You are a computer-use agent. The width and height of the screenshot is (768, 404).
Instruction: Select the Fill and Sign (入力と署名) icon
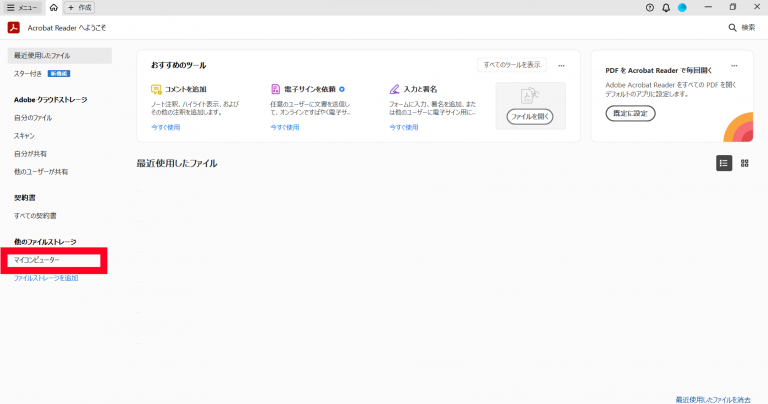[395, 89]
